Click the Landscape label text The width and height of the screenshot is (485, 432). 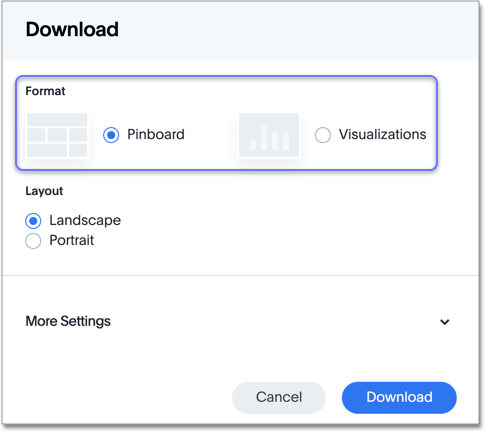(x=85, y=220)
